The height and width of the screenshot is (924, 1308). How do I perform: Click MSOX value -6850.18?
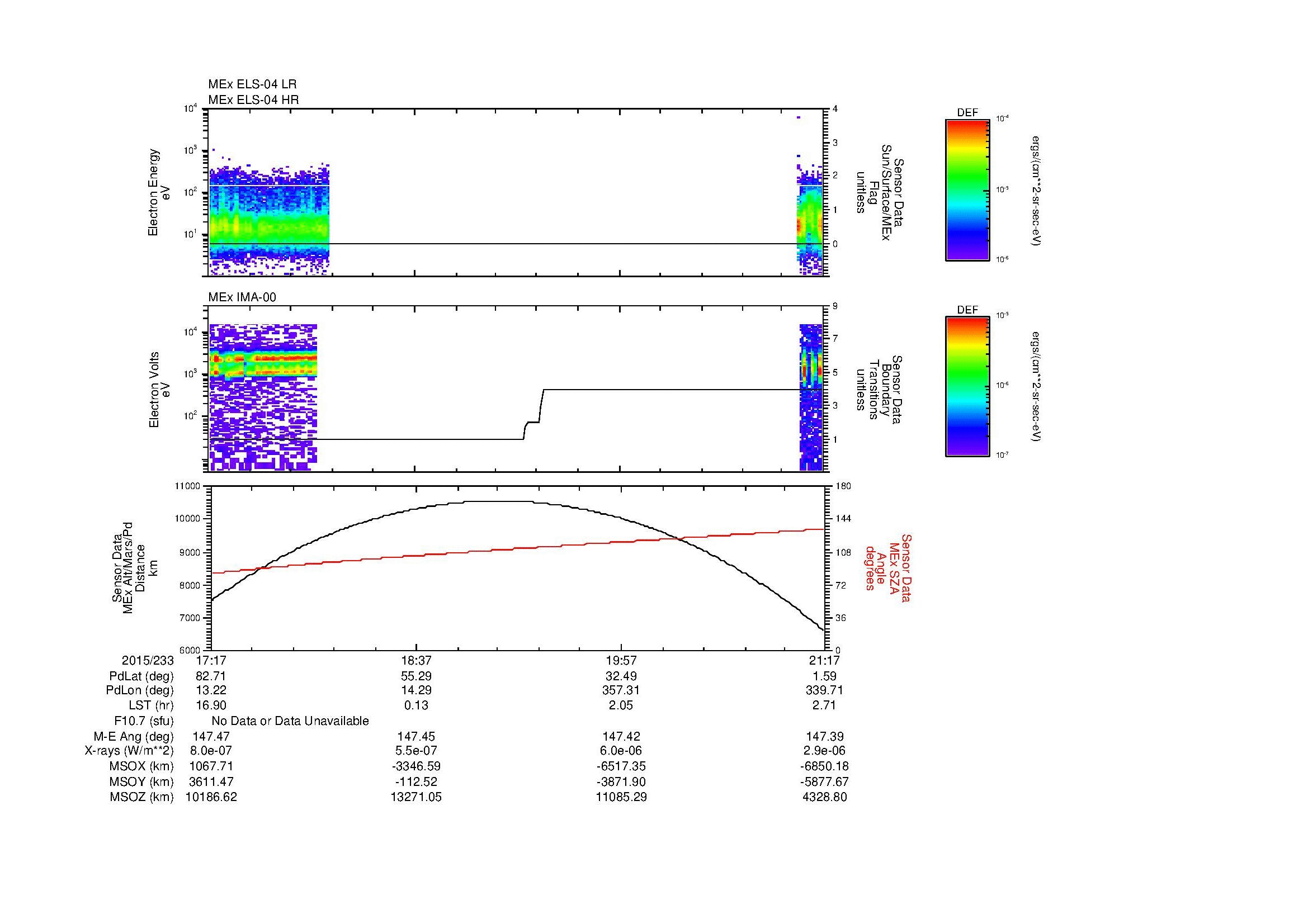click(x=825, y=766)
